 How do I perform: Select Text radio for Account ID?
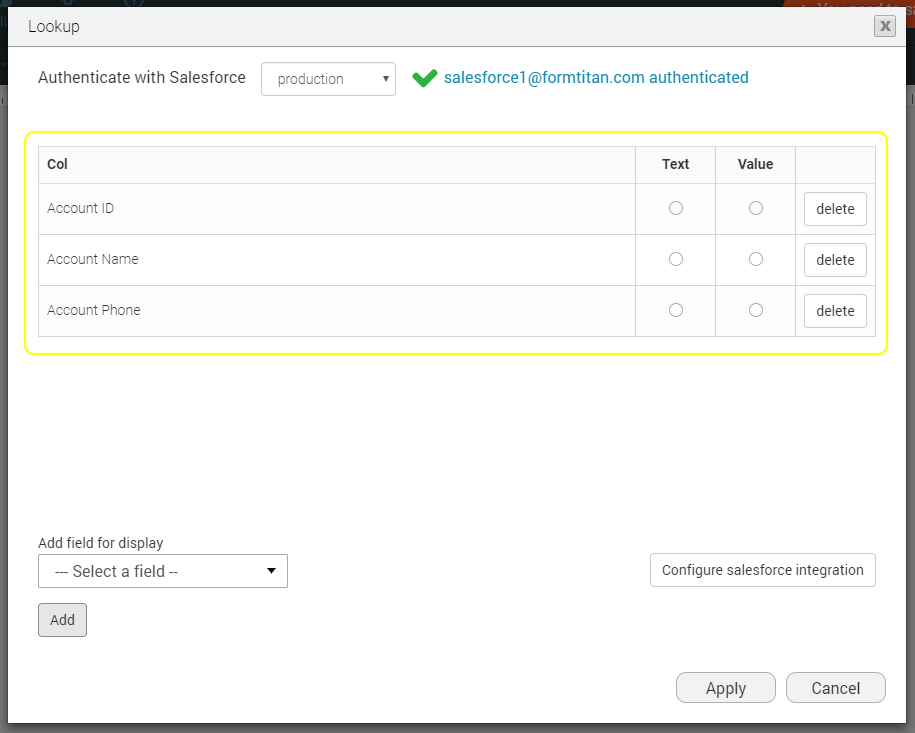pos(676,208)
